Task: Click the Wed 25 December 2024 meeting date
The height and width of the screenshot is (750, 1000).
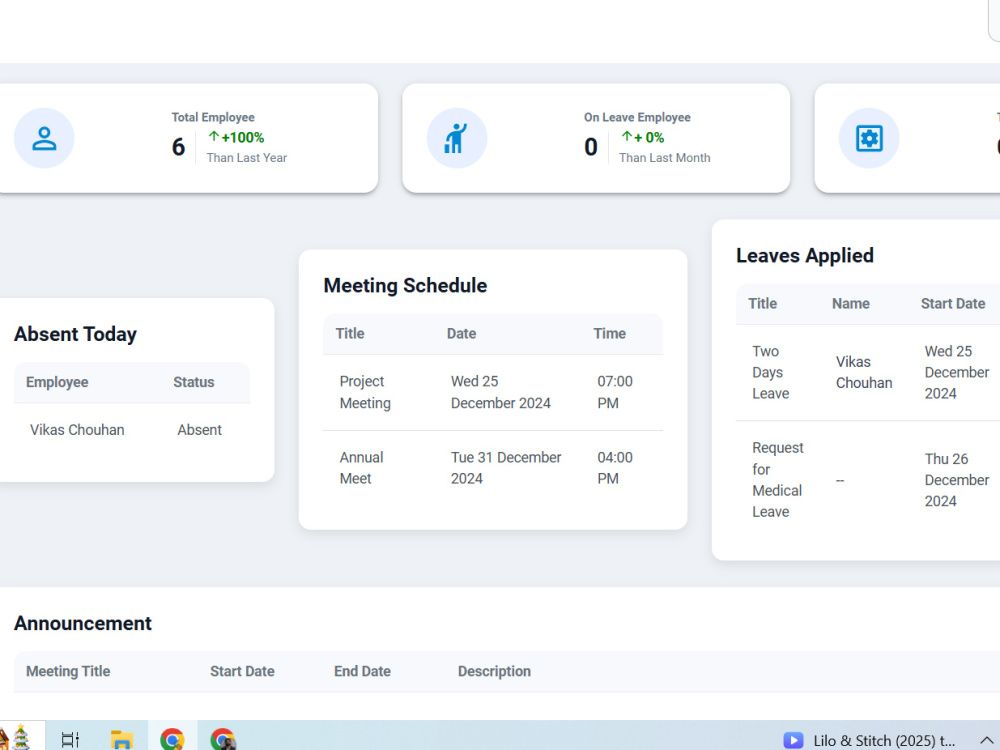Action: tap(501, 392)
